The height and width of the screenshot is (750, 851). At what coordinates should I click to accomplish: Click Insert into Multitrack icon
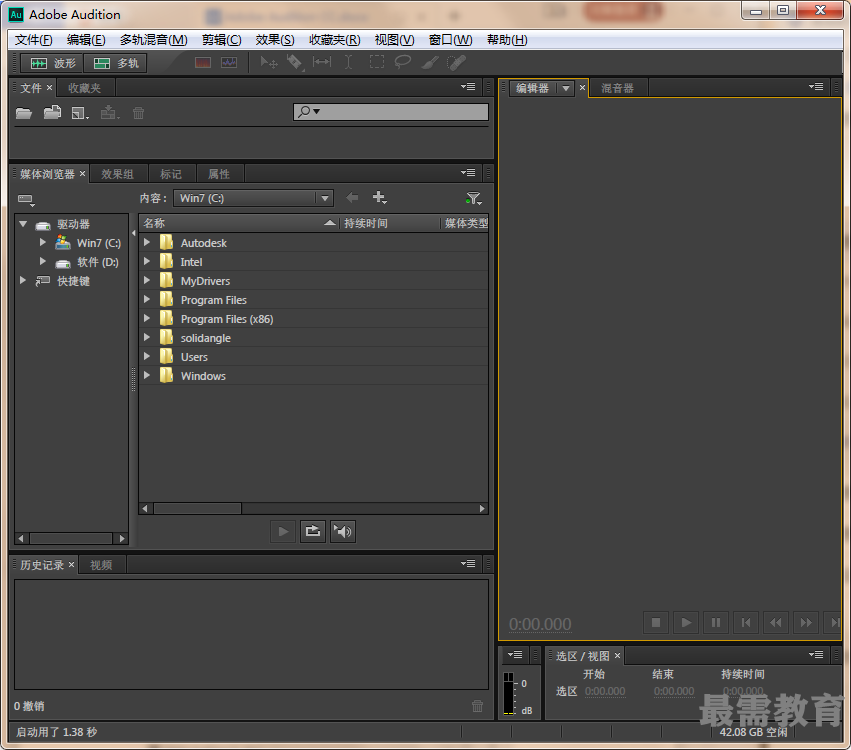pyautogui.click(x=110, y=112)
